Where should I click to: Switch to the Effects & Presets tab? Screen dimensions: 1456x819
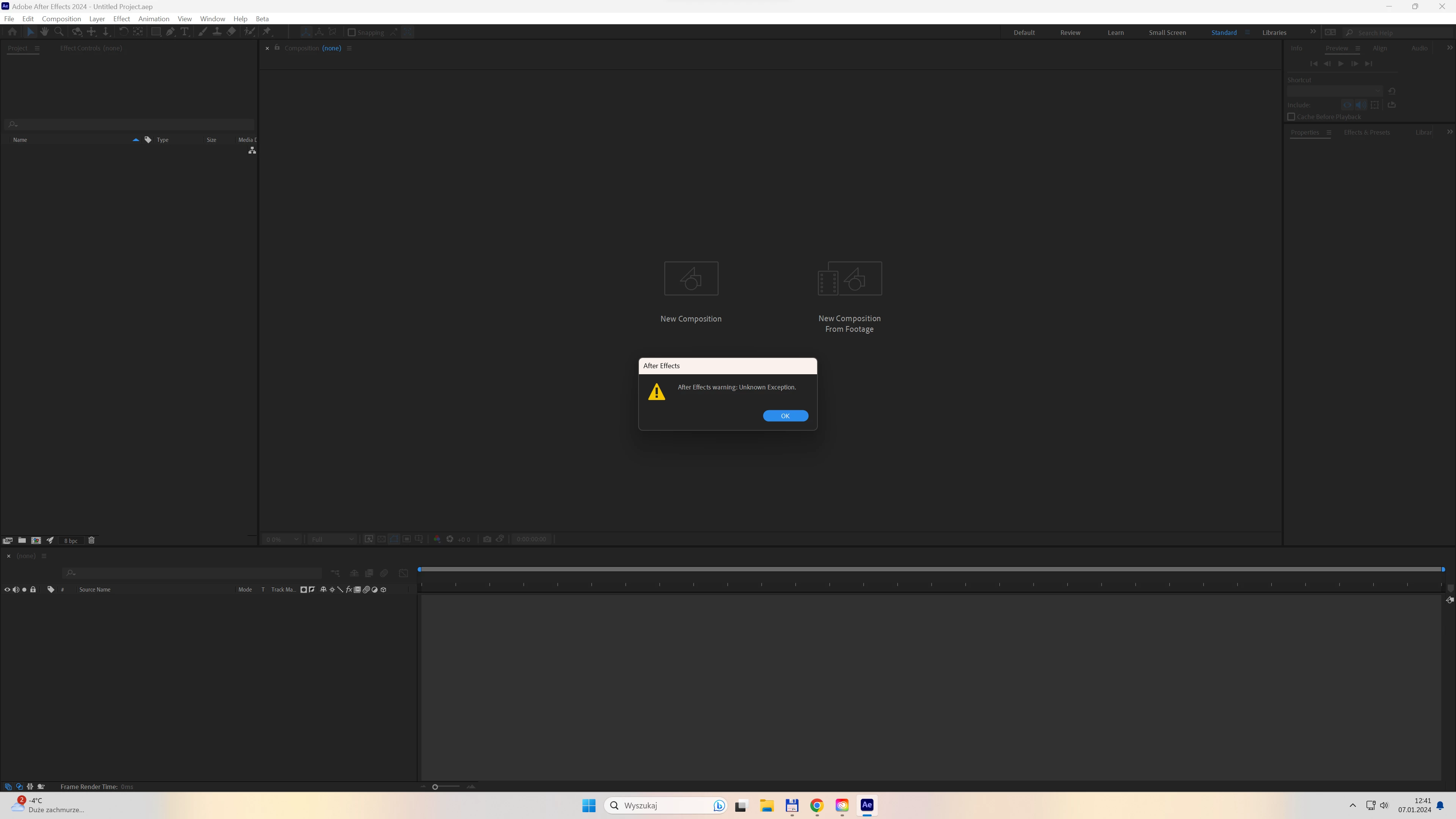point(1366,132)
